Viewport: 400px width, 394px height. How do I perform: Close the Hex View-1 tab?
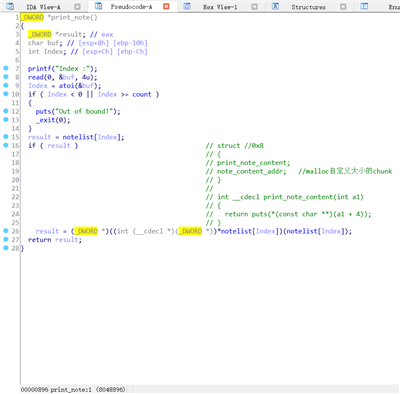click(x=254, y=7)
